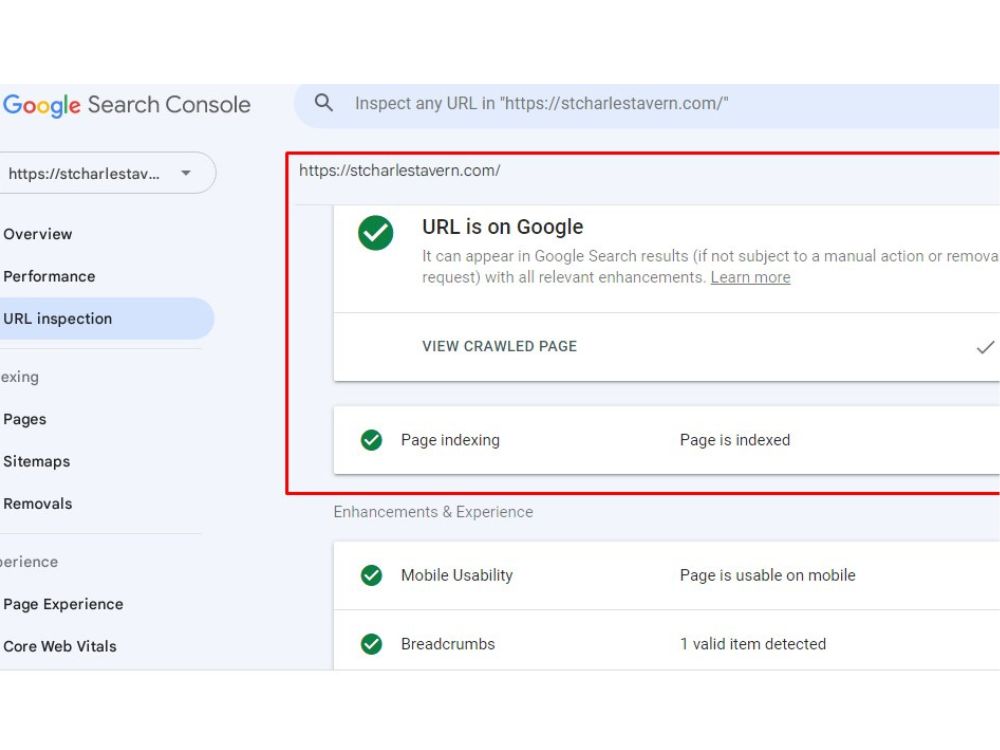Open Sitemaps in the sidebar

point(36,461)
